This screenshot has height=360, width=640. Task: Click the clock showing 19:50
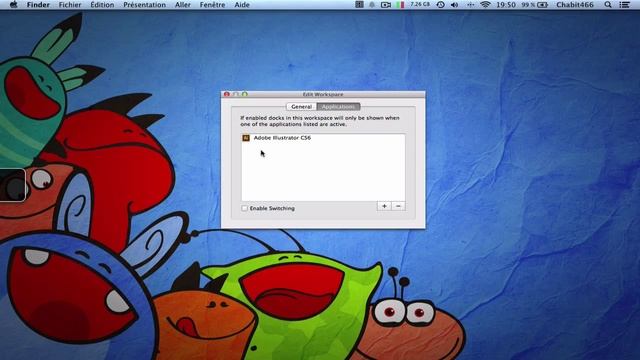click(x=506, y=5)
